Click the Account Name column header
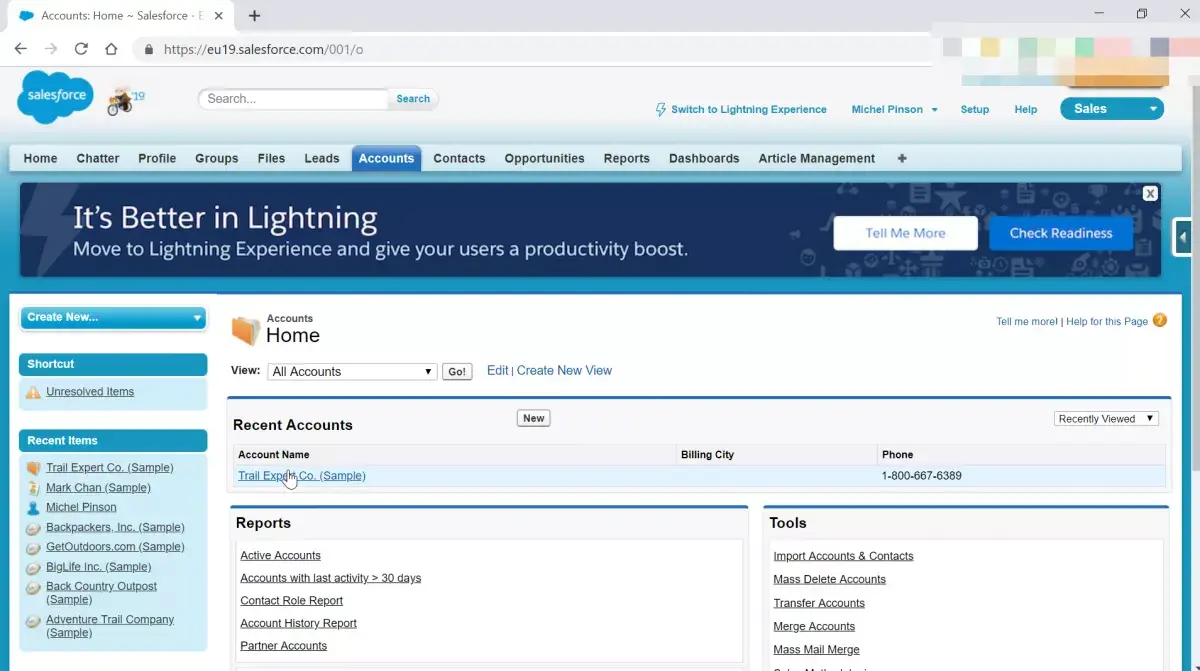1200x671 pixels. pos(274,455)
